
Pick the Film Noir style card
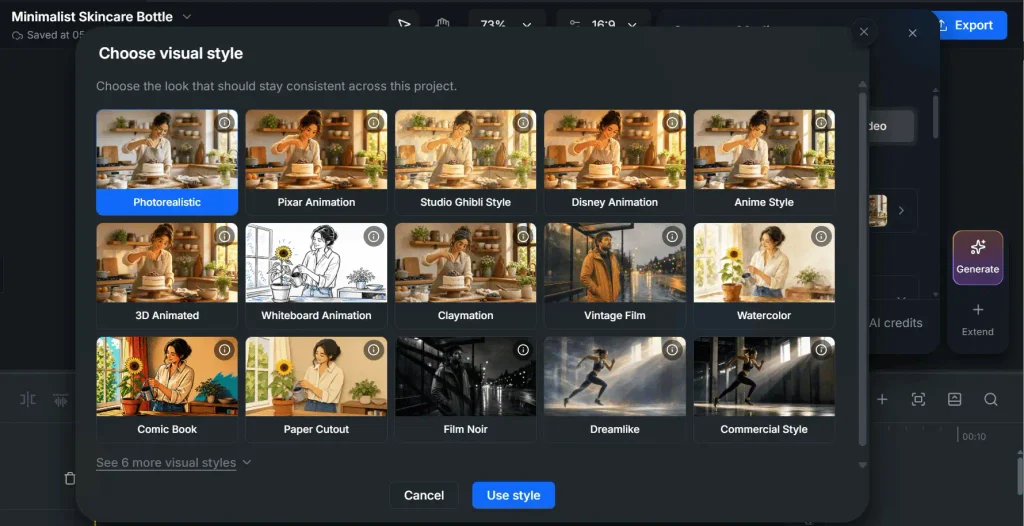[x=466, y=389]
